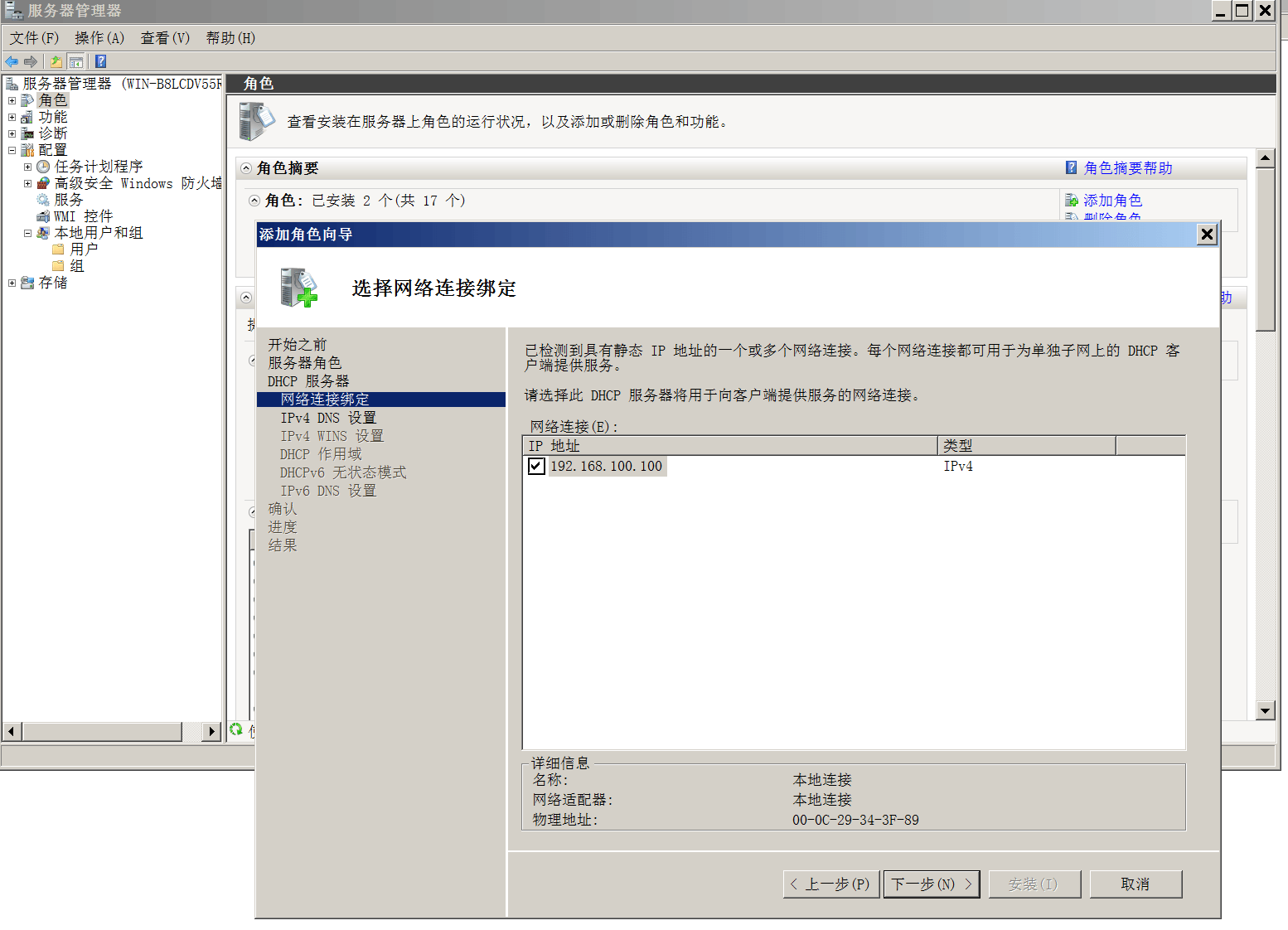Click the 存储 node icon
The width and height of the screenshot is (1288, 930).
pos(27,283)
